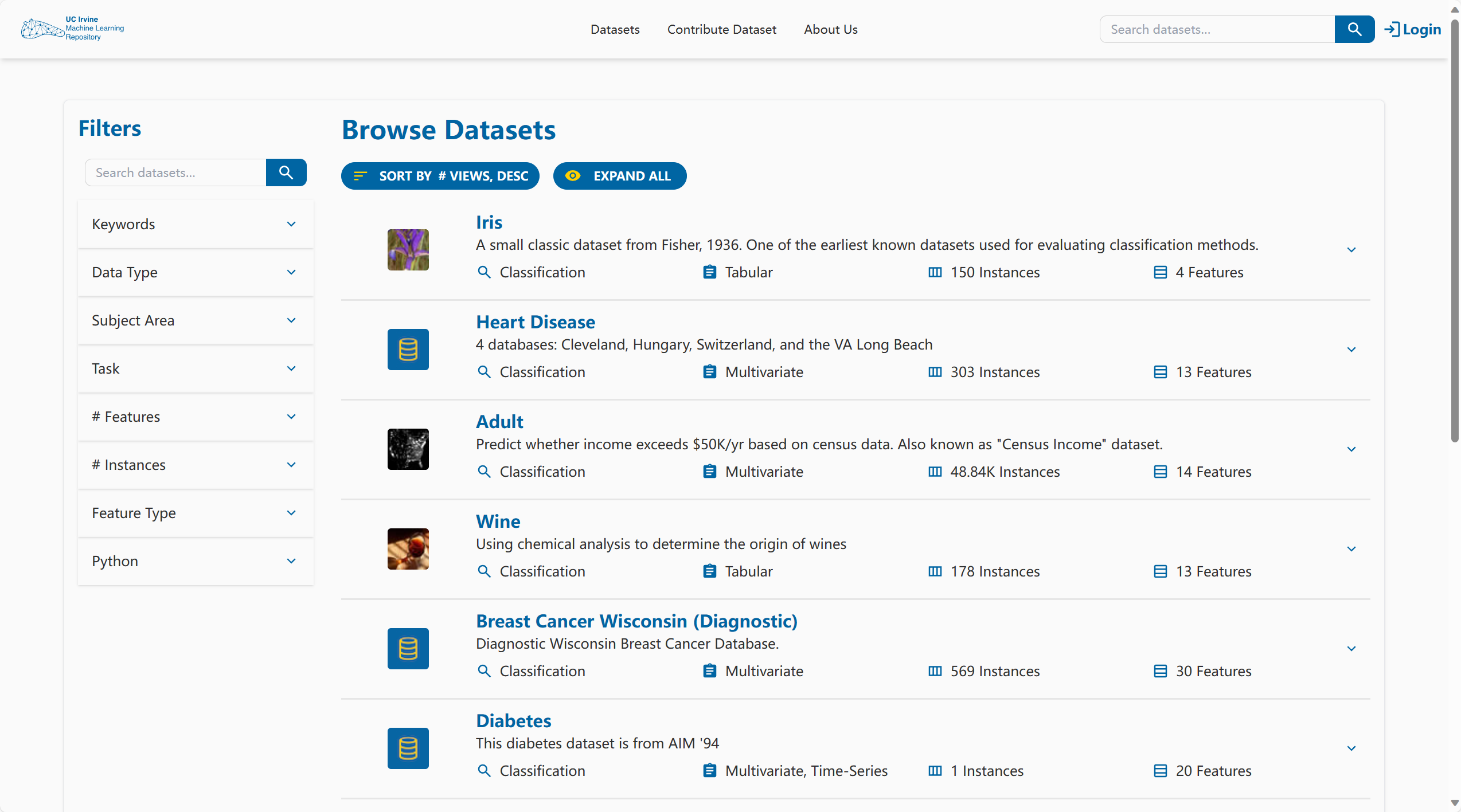This screenshot has width=1461, height=812.
Task: Click the UC Irvine repository logo
Action: click(x=72, y=29)
